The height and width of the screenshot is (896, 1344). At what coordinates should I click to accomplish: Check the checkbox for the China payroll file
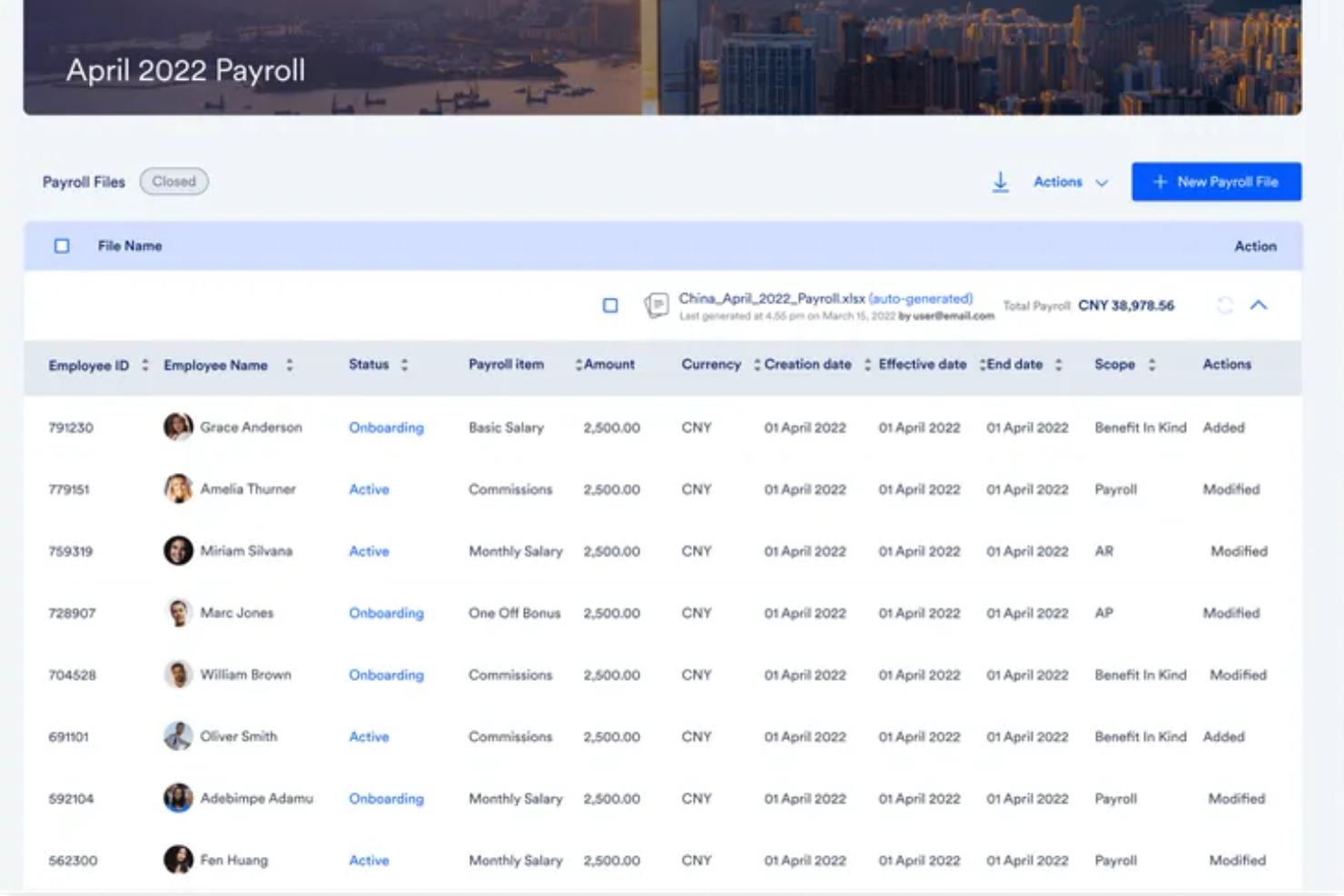click(609, 305)
